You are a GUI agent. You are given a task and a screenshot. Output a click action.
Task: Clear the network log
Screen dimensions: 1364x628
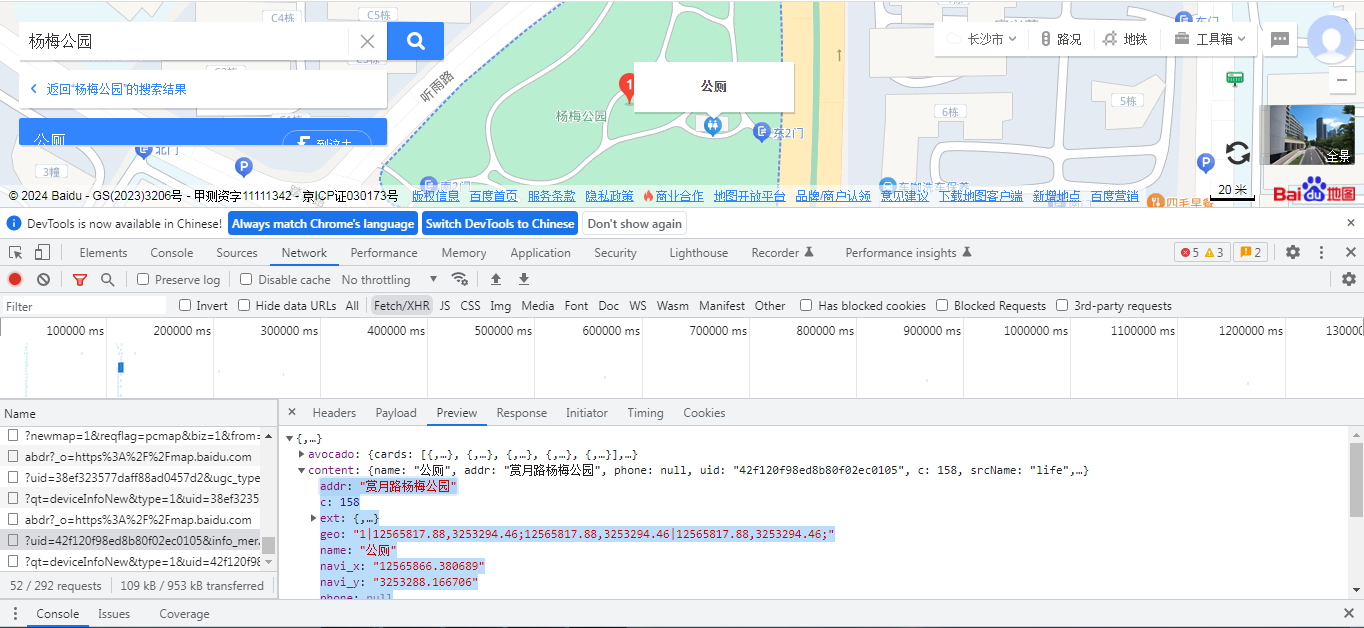coord(44,280)
